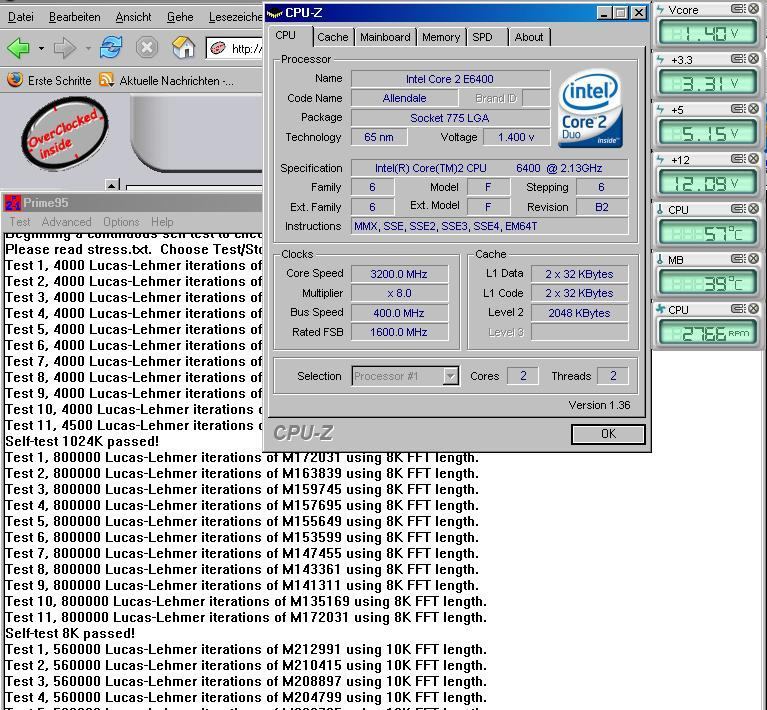The width and height of the screenshot is (767, 710).
Task: Open Prime95 Options menu
Action: click(121, 222)
